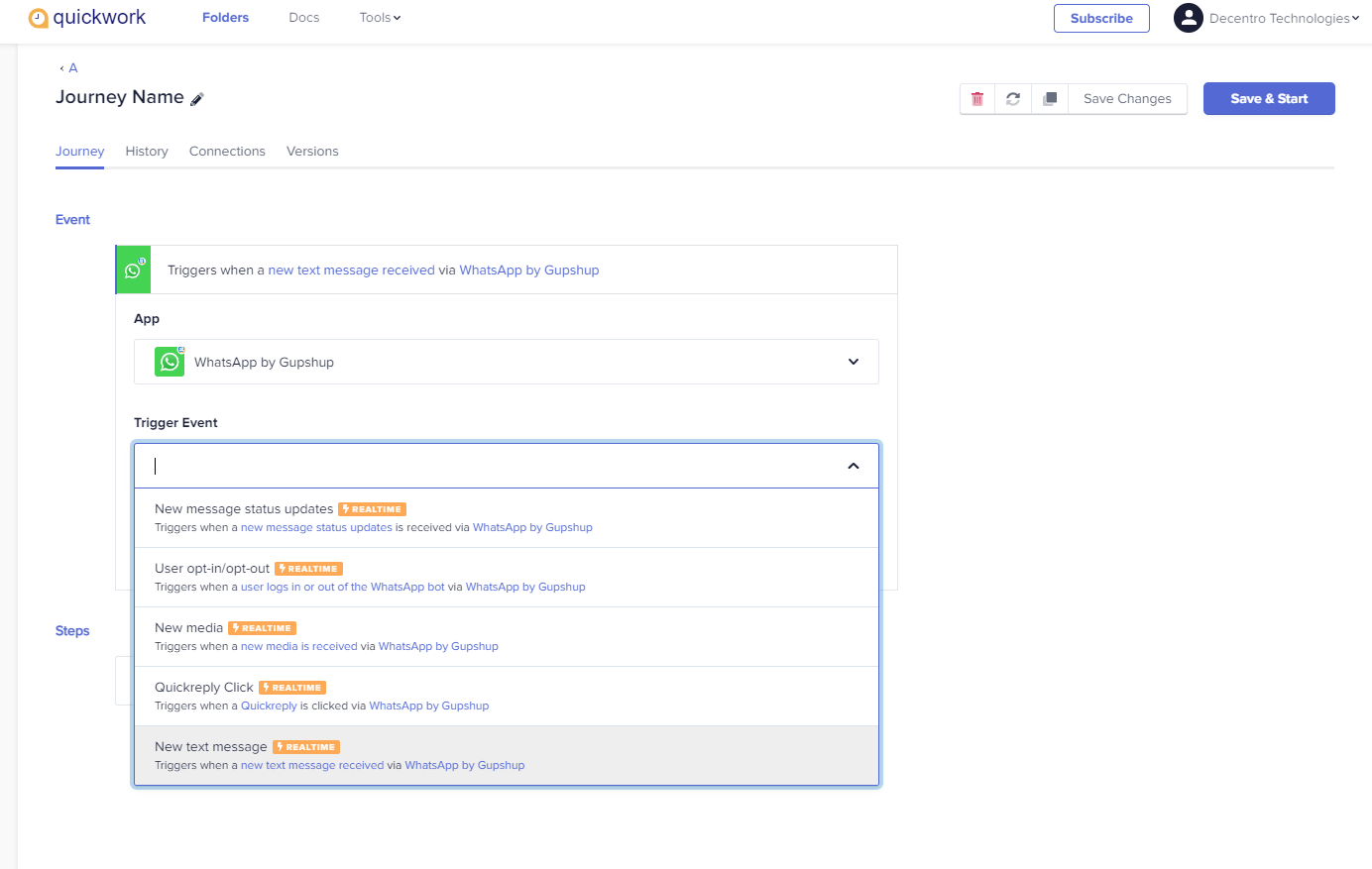
Task: Click the 'Trigger Event' field label
Action: click(x=175, y=423)
